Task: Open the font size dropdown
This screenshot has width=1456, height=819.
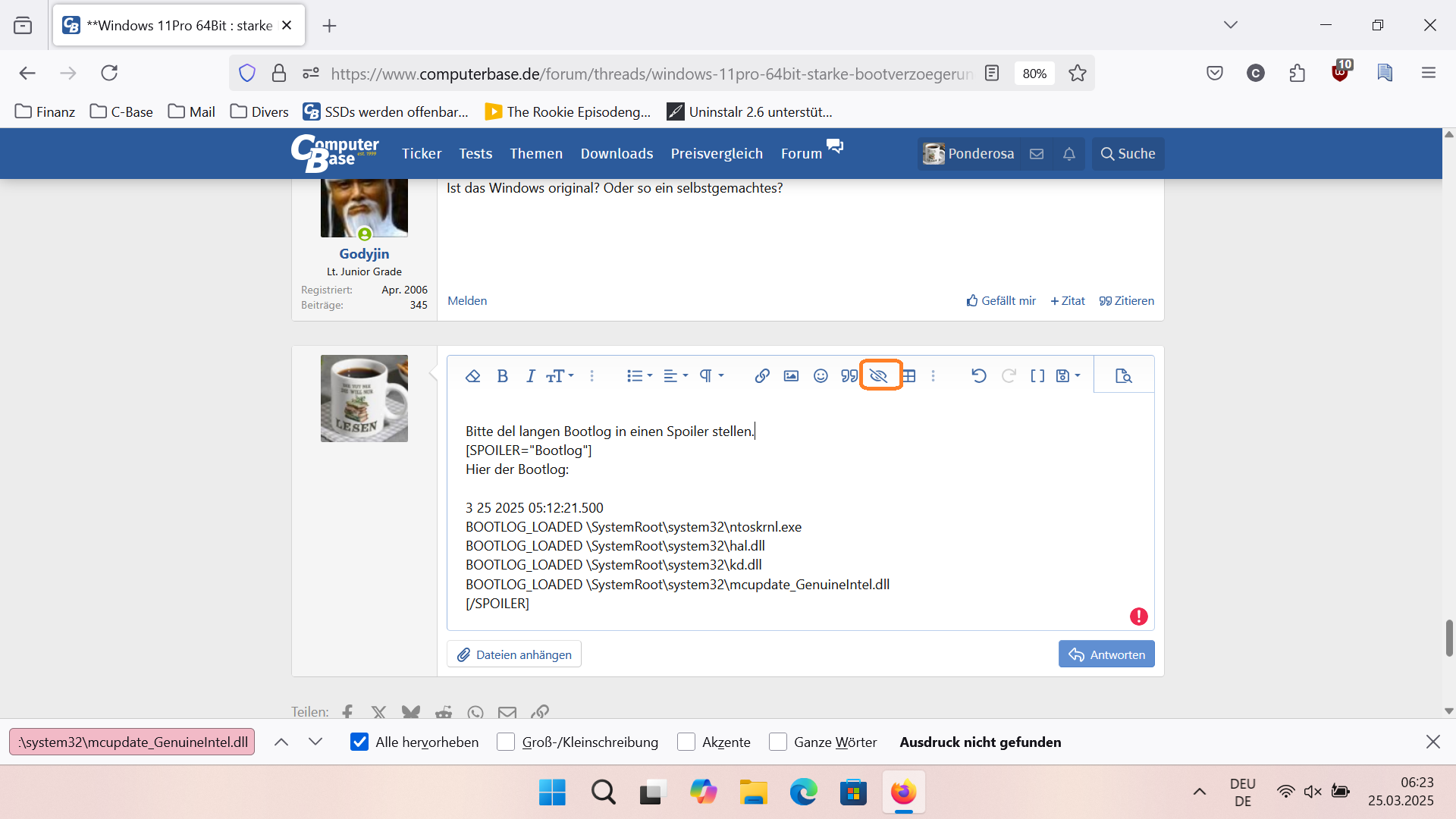Action: [560, 376]
